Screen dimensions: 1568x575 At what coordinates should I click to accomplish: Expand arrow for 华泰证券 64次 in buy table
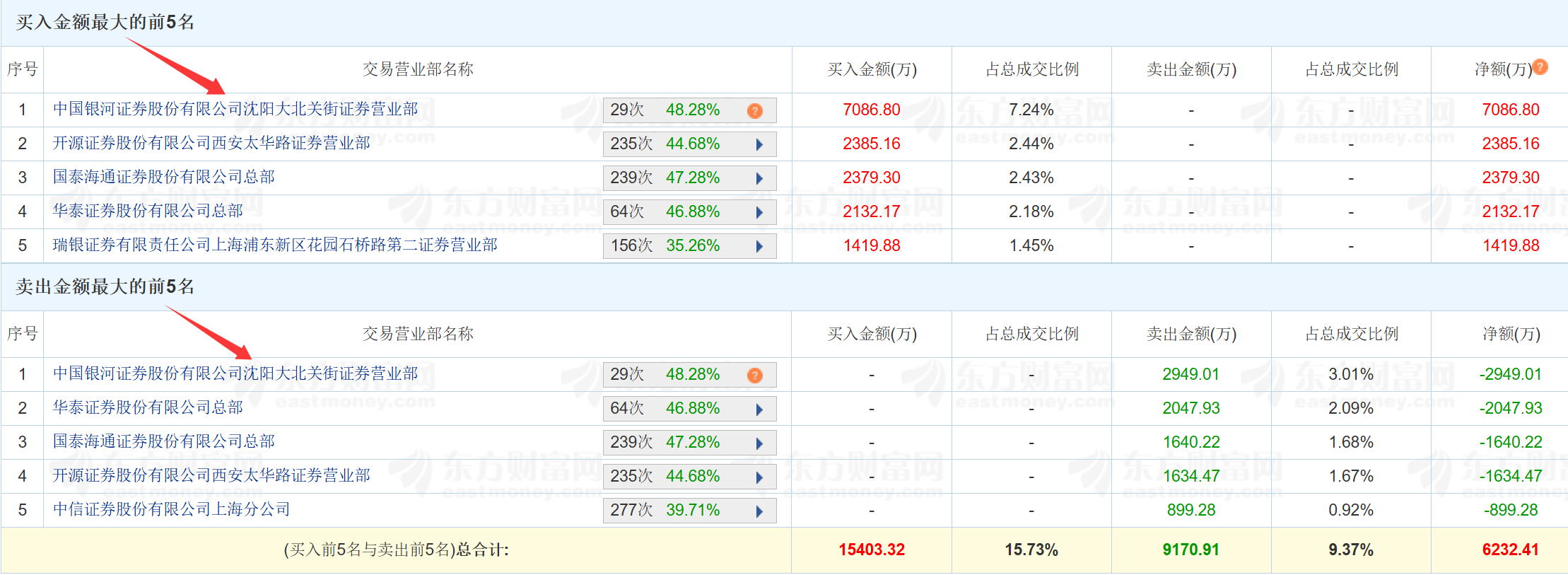pos(759,212)
